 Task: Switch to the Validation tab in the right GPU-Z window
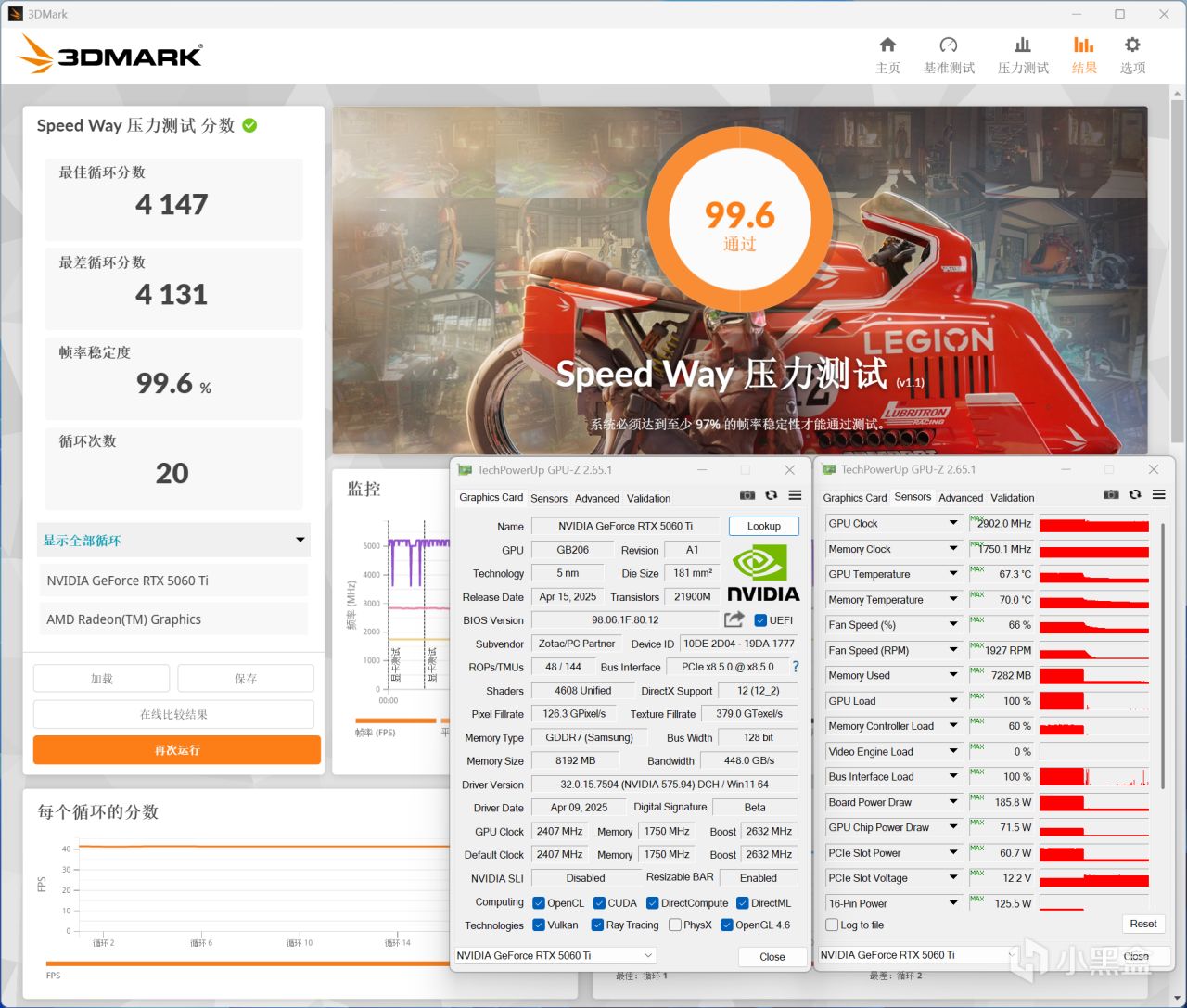click(x=1012, y=498)
